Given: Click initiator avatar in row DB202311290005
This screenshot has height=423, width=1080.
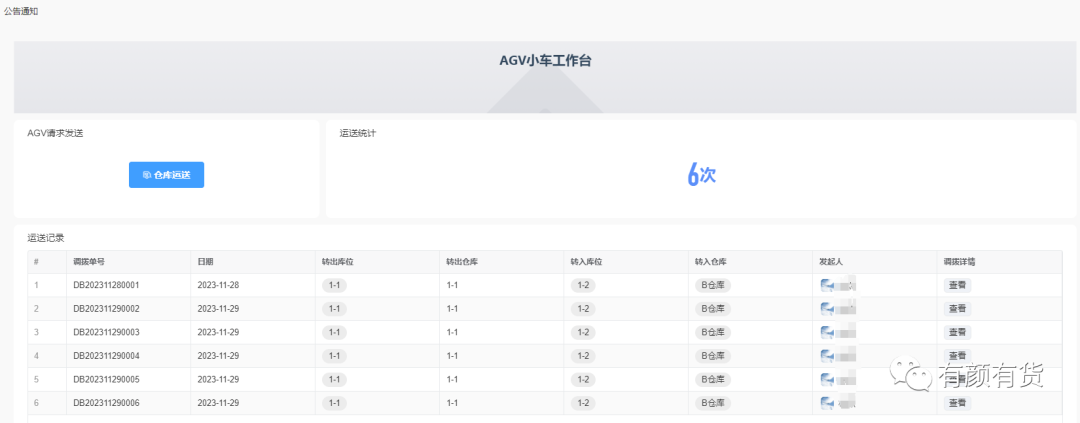Looking at the screenshot, I should [827, 379].
